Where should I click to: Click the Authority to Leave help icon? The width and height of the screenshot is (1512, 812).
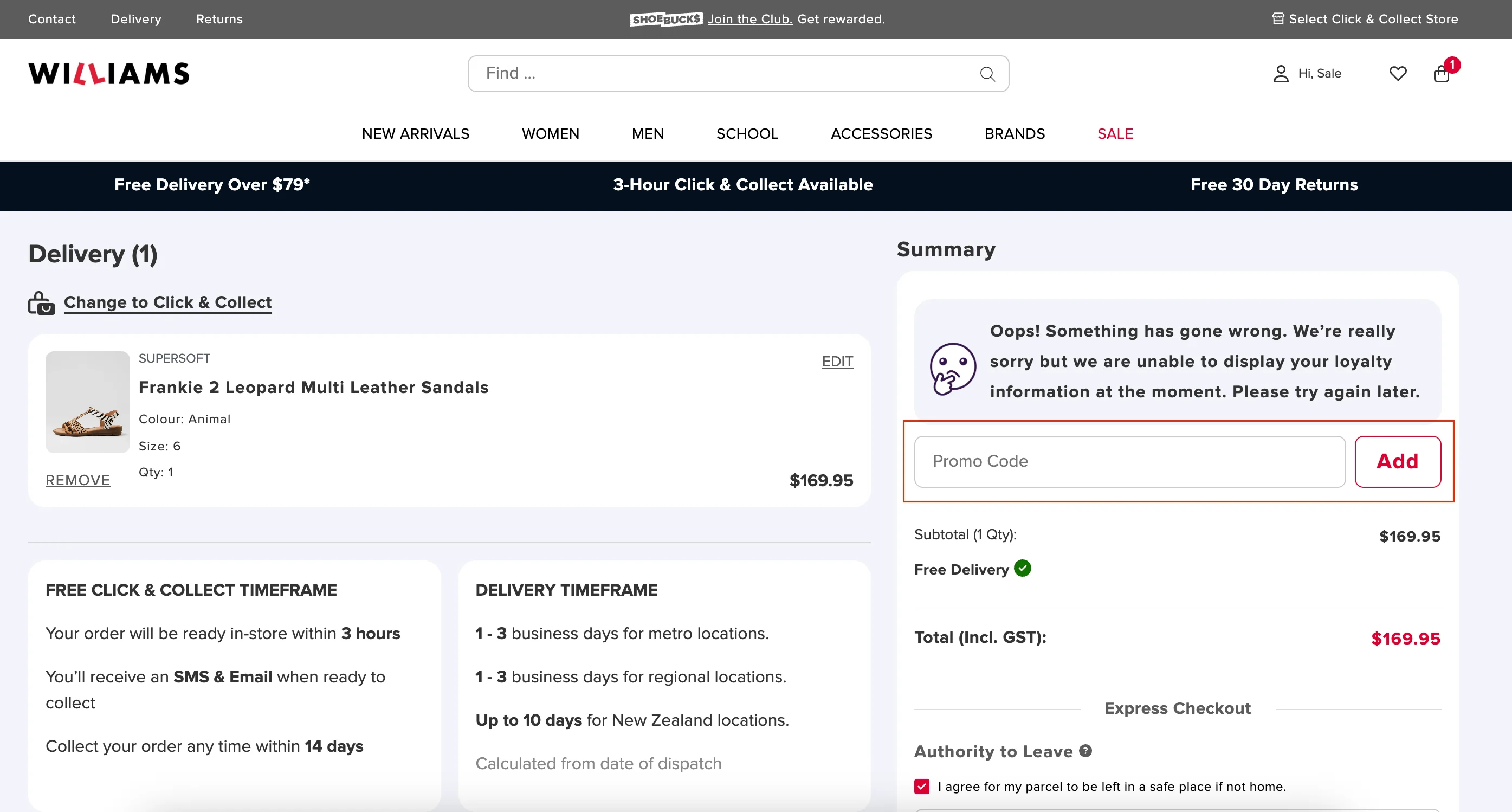(x=1085, y=751)
